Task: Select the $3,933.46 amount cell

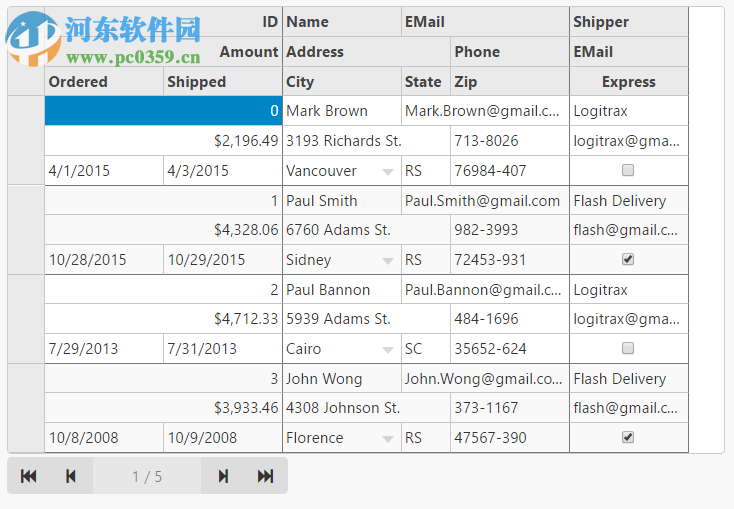Action: (163, 407)
